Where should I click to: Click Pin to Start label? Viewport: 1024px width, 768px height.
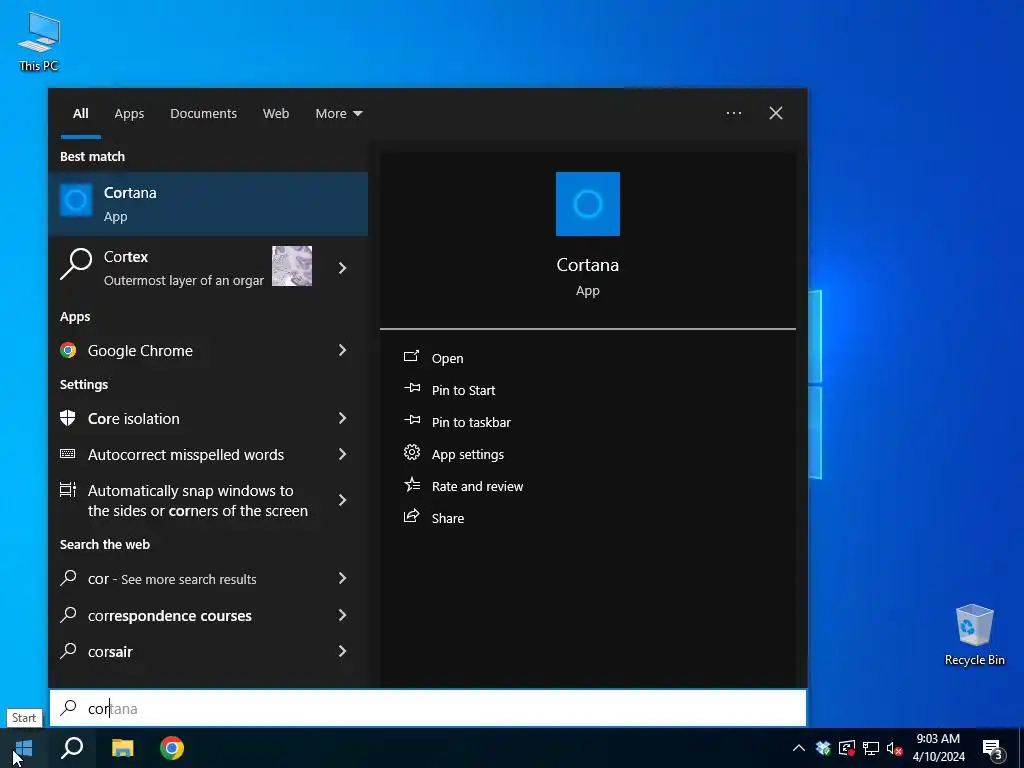pos(464,390)
